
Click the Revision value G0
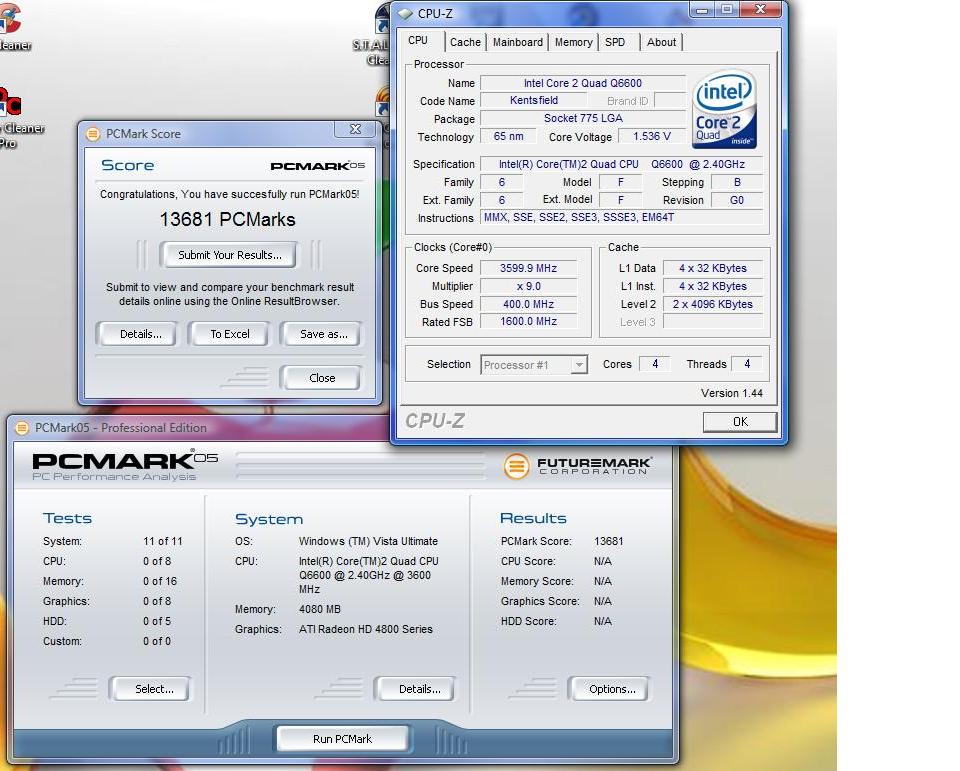(x=737, y=200)
